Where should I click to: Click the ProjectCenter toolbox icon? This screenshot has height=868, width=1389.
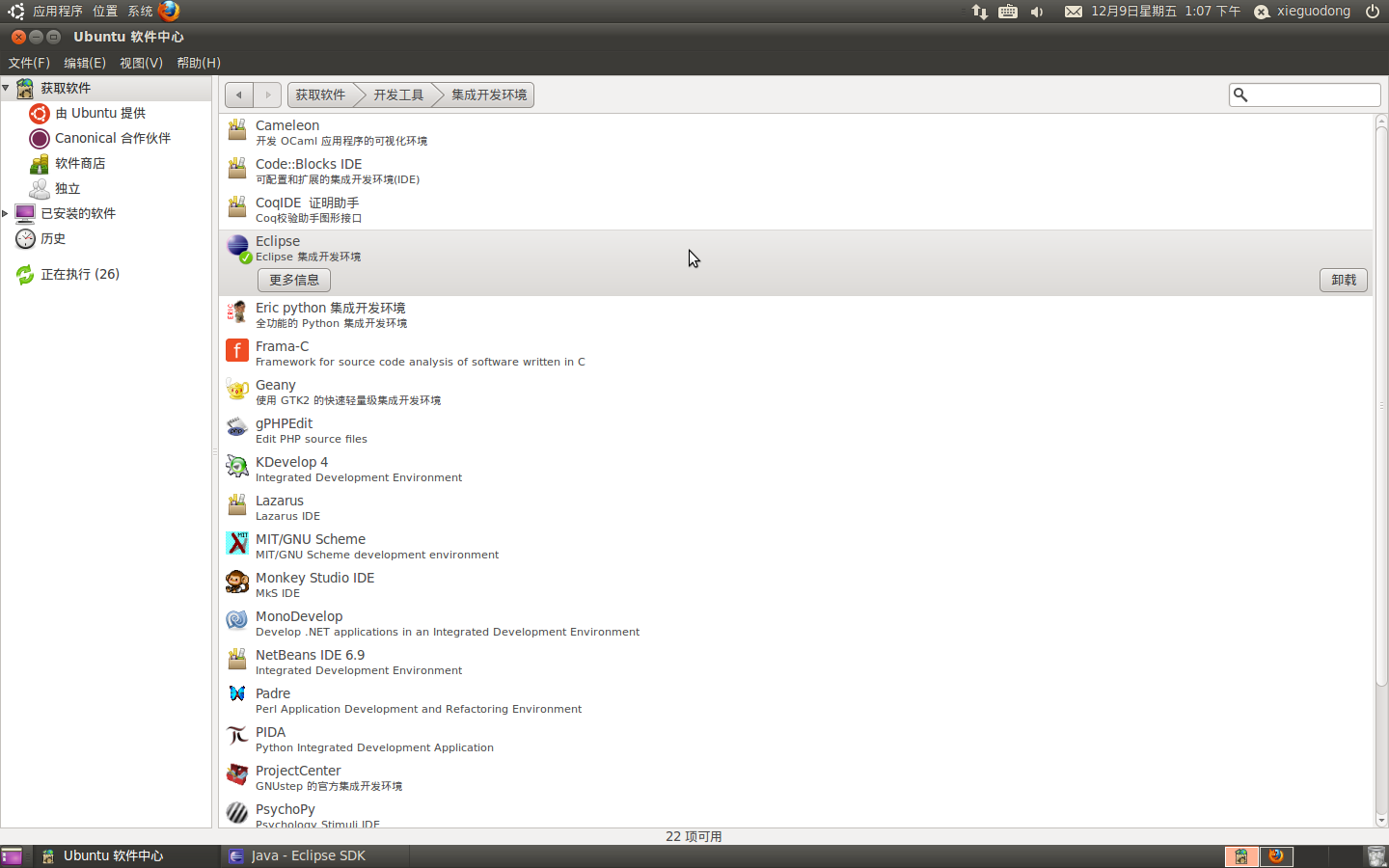pyautogui.click(x=237, y=775)
